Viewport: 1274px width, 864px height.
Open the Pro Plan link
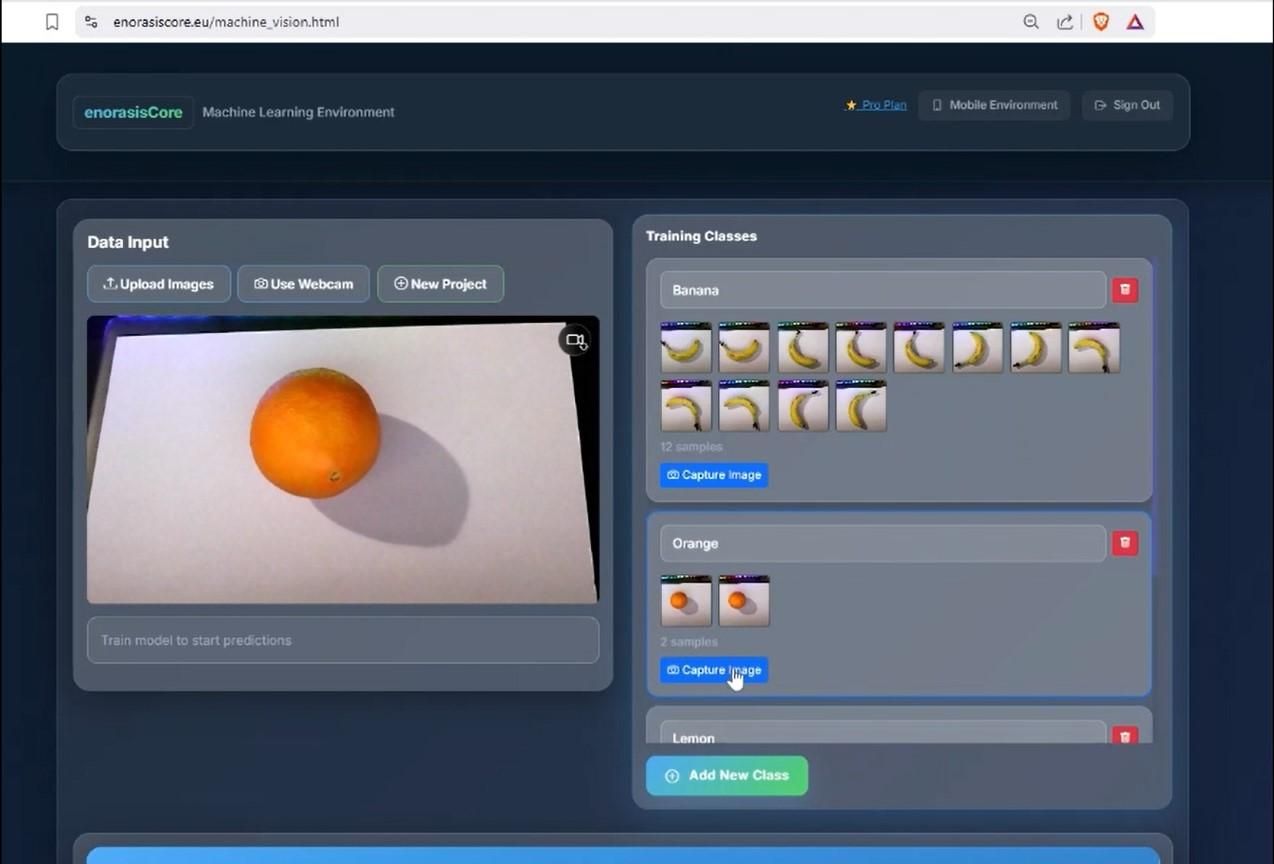point(876,105)
